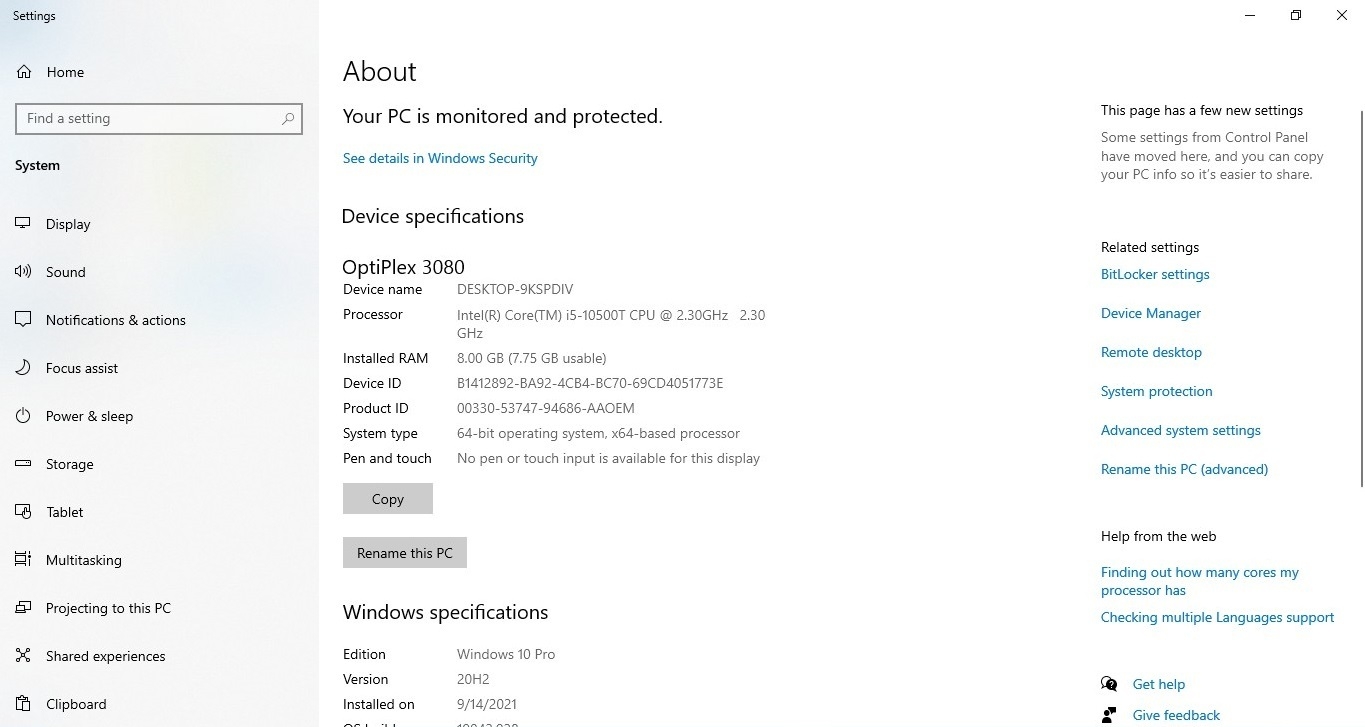
Task: Launch Device Manager from related settings
Action: 1150,313
